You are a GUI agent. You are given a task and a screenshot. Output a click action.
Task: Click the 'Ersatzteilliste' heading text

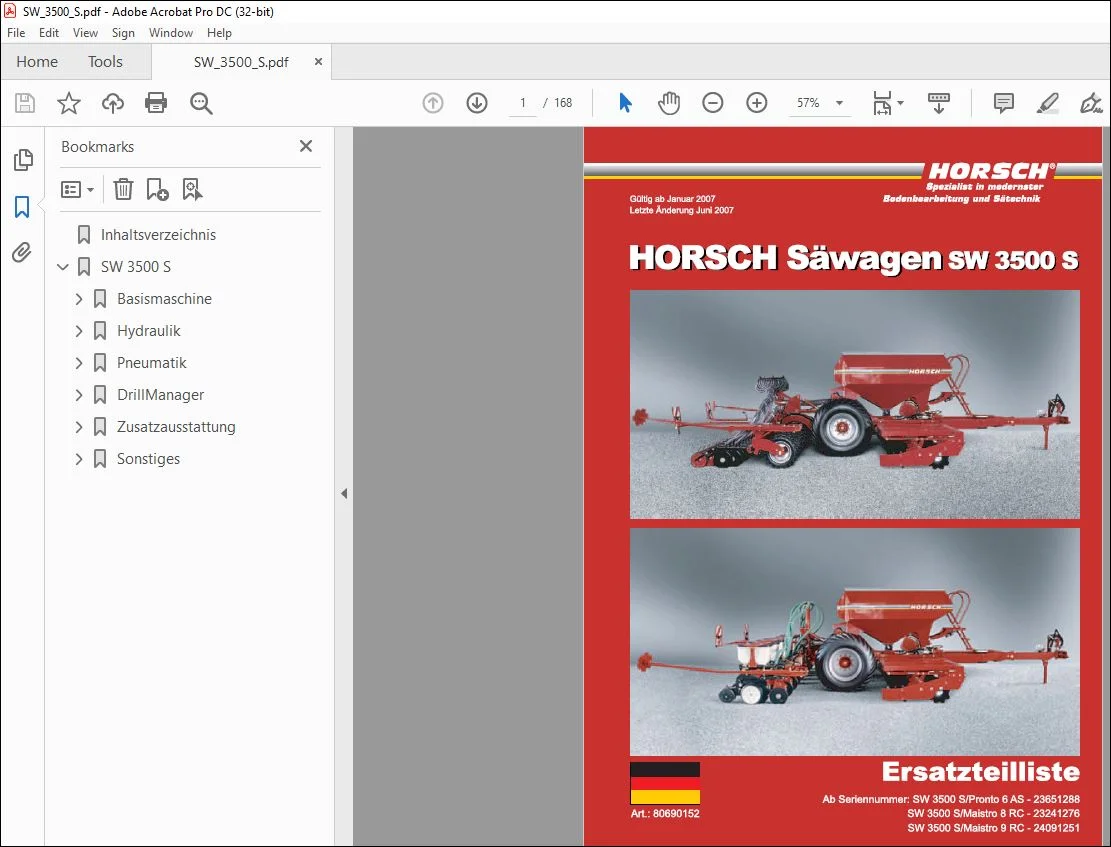[x=981, y=771]
